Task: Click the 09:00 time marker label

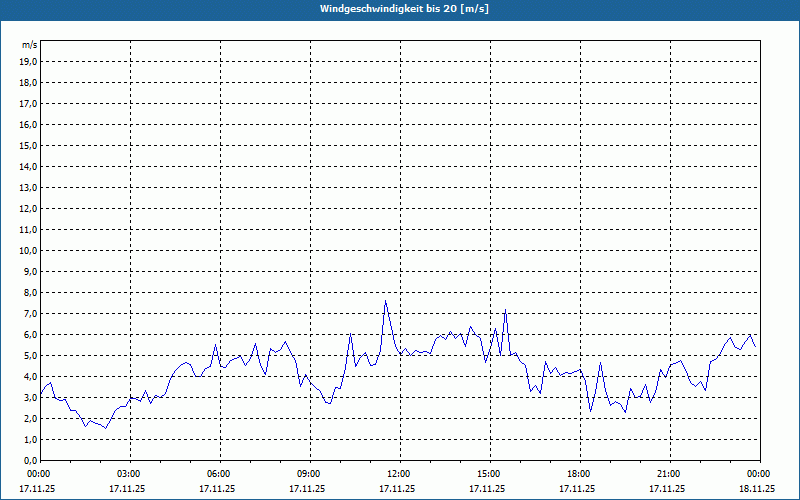Action: [x=309, y=474]
